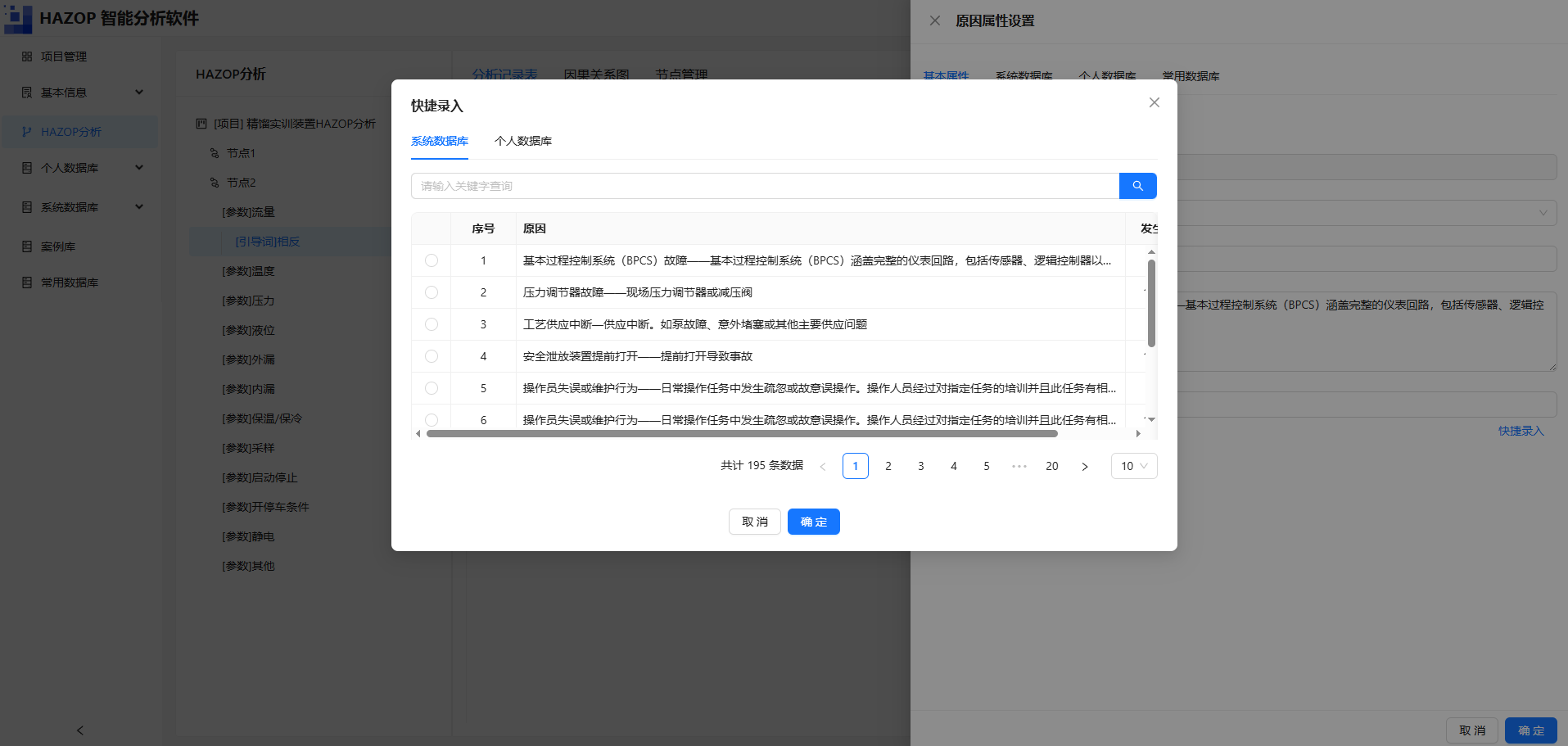Click the 确定 button in dialog
Image resolution: width=1568 pixels, height=746 pixels.
[x=814, y=522]
